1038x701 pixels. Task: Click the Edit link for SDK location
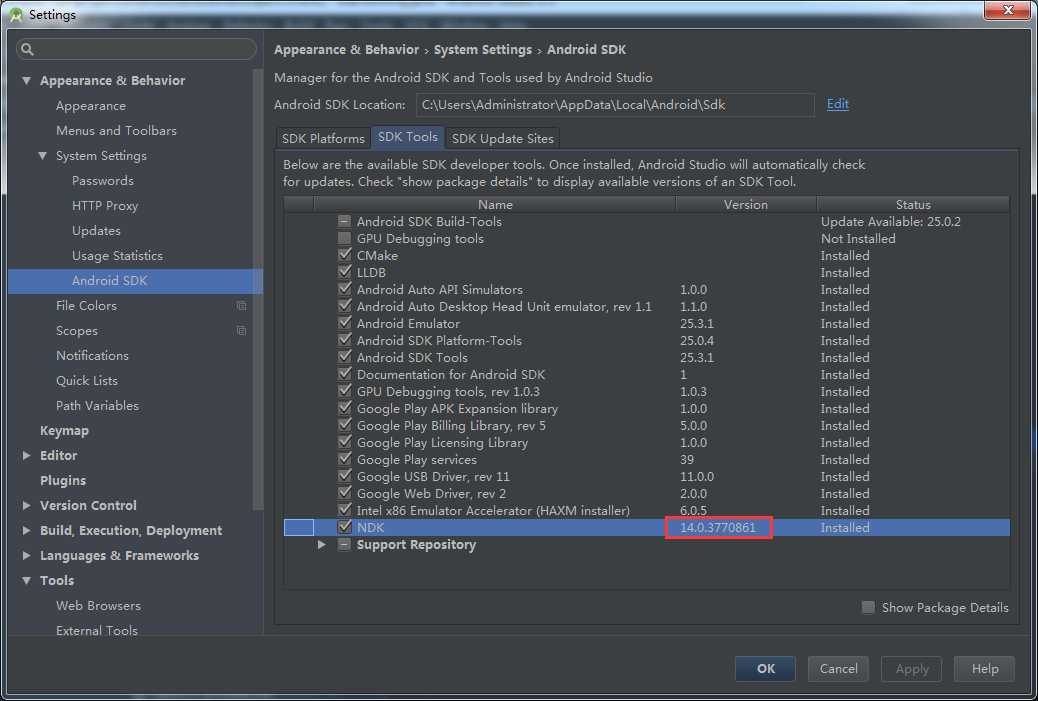pos(837,104)
